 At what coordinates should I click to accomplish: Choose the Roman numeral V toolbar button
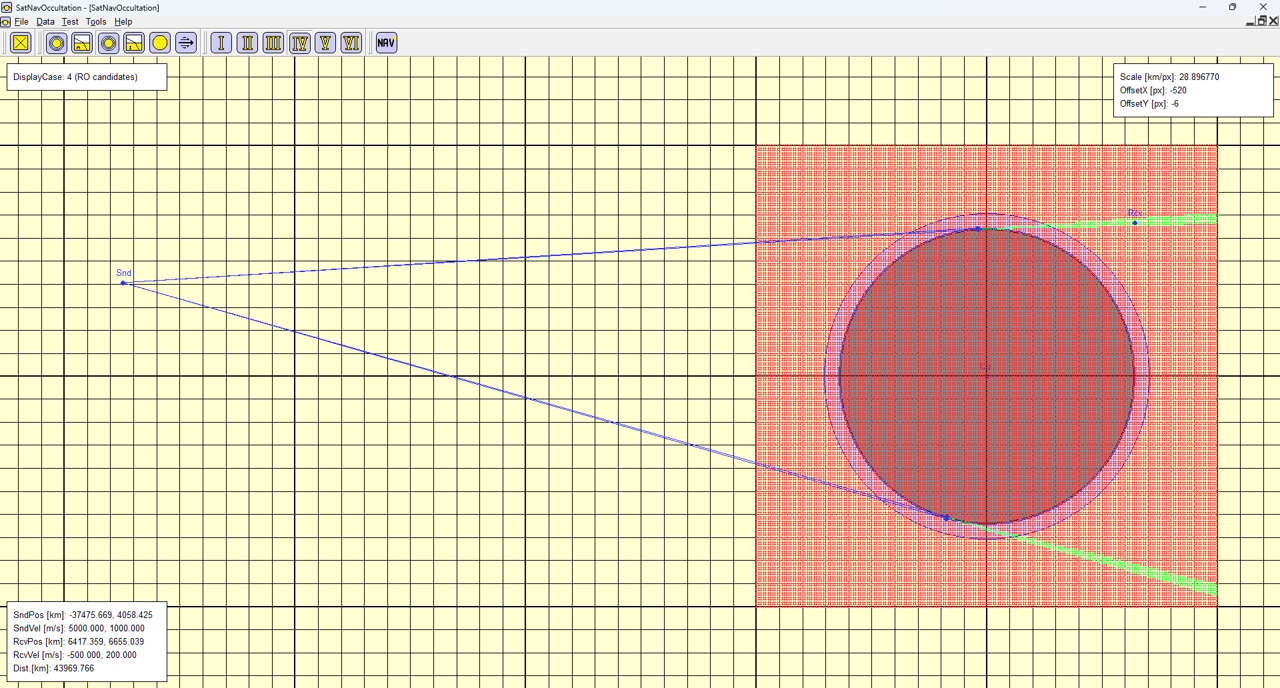click(325, 43)
